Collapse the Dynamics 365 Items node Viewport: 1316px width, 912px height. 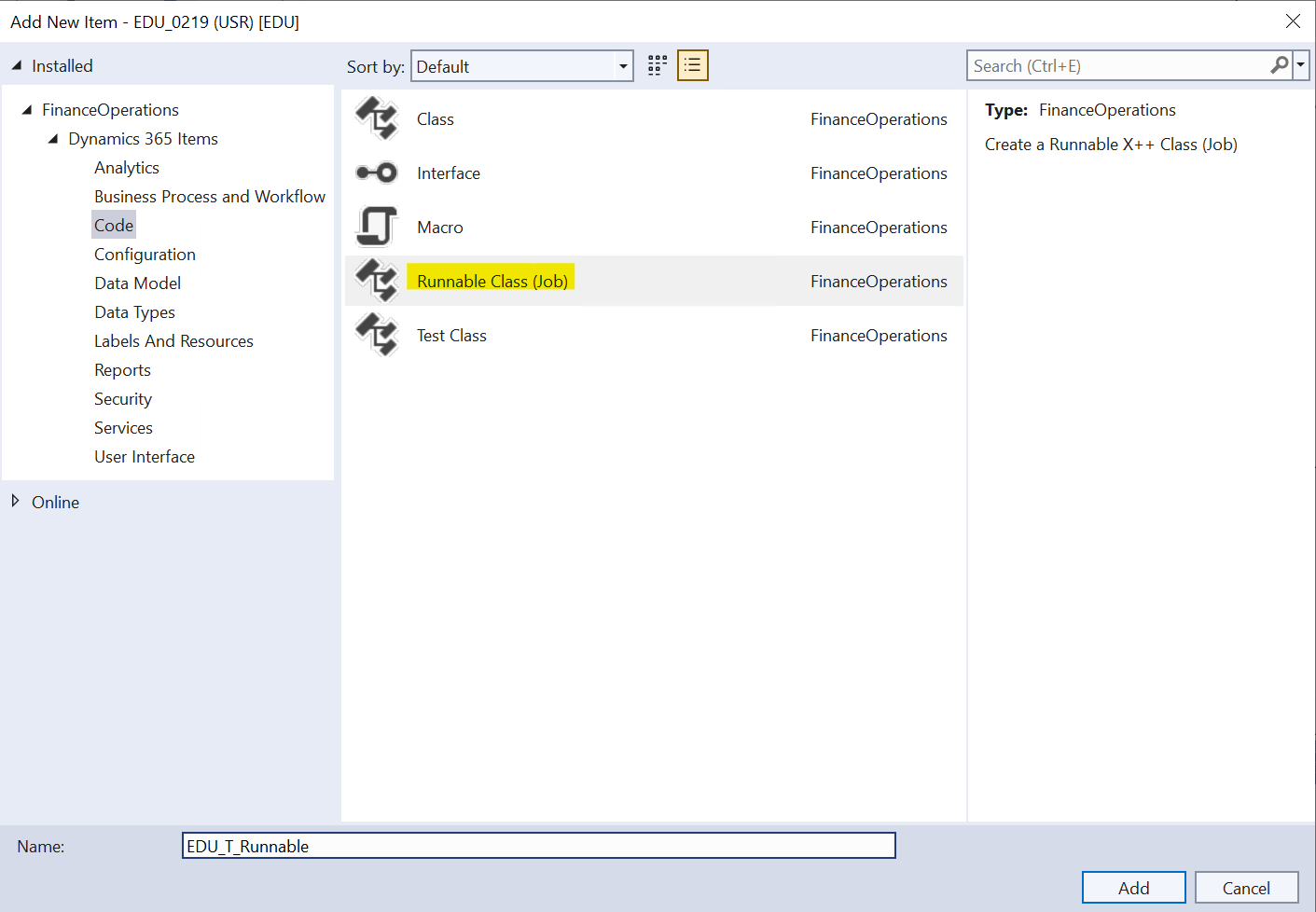click(53, 138)
